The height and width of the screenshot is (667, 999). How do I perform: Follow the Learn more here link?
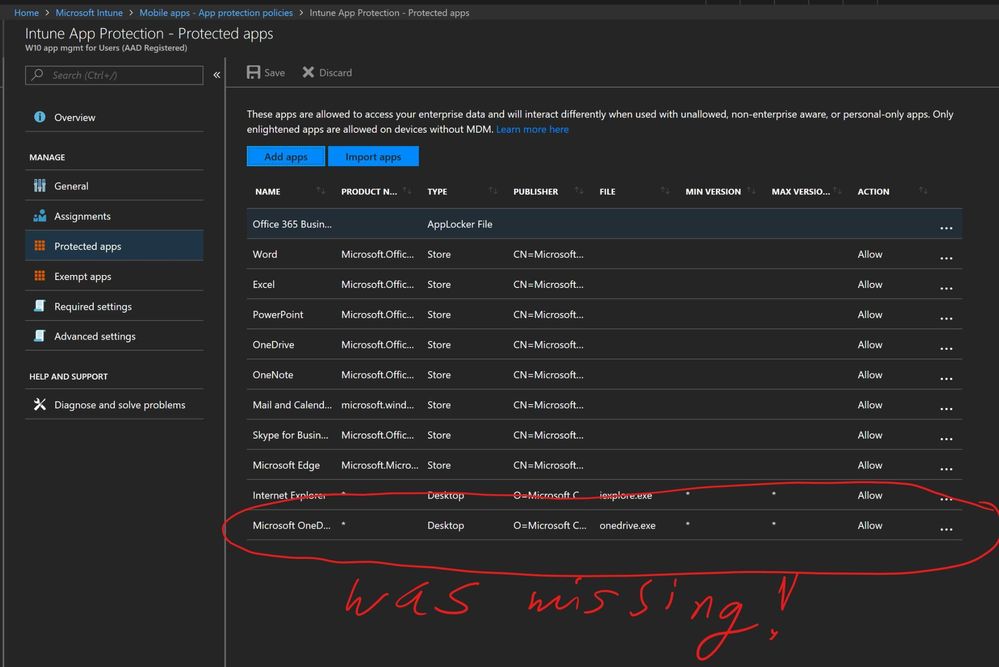click(x=532, y=129)
